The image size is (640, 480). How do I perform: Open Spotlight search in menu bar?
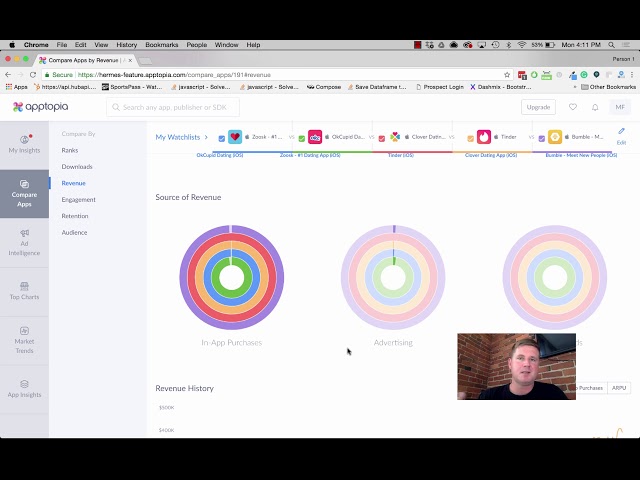click(x=611, y=45)
